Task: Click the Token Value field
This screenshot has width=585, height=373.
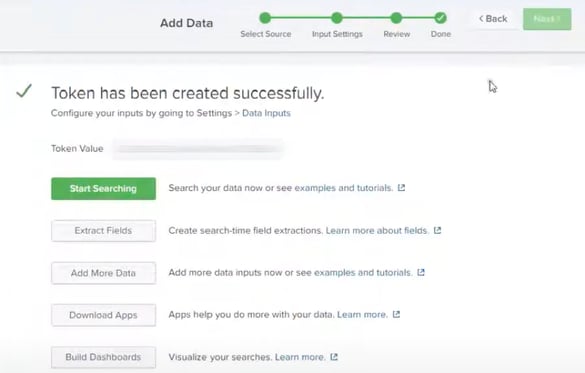Action: pos(198,149)
